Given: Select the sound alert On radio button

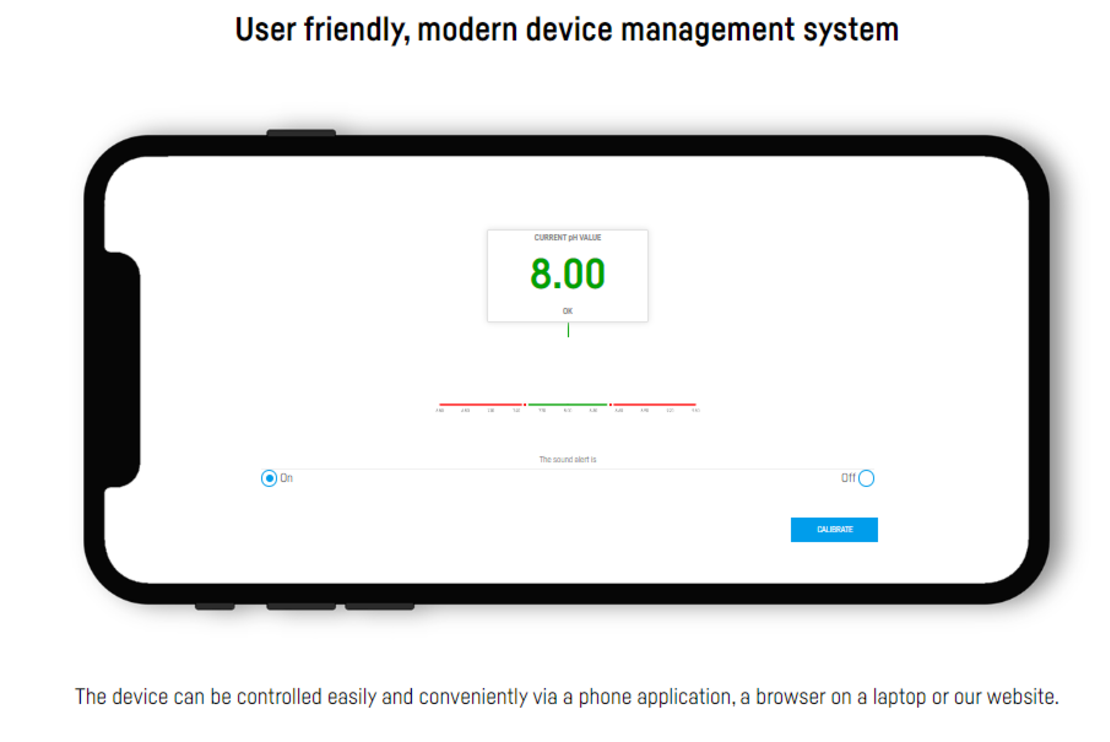Looking at the screenshot, I should pyautogui.click(x=269, y=478).
